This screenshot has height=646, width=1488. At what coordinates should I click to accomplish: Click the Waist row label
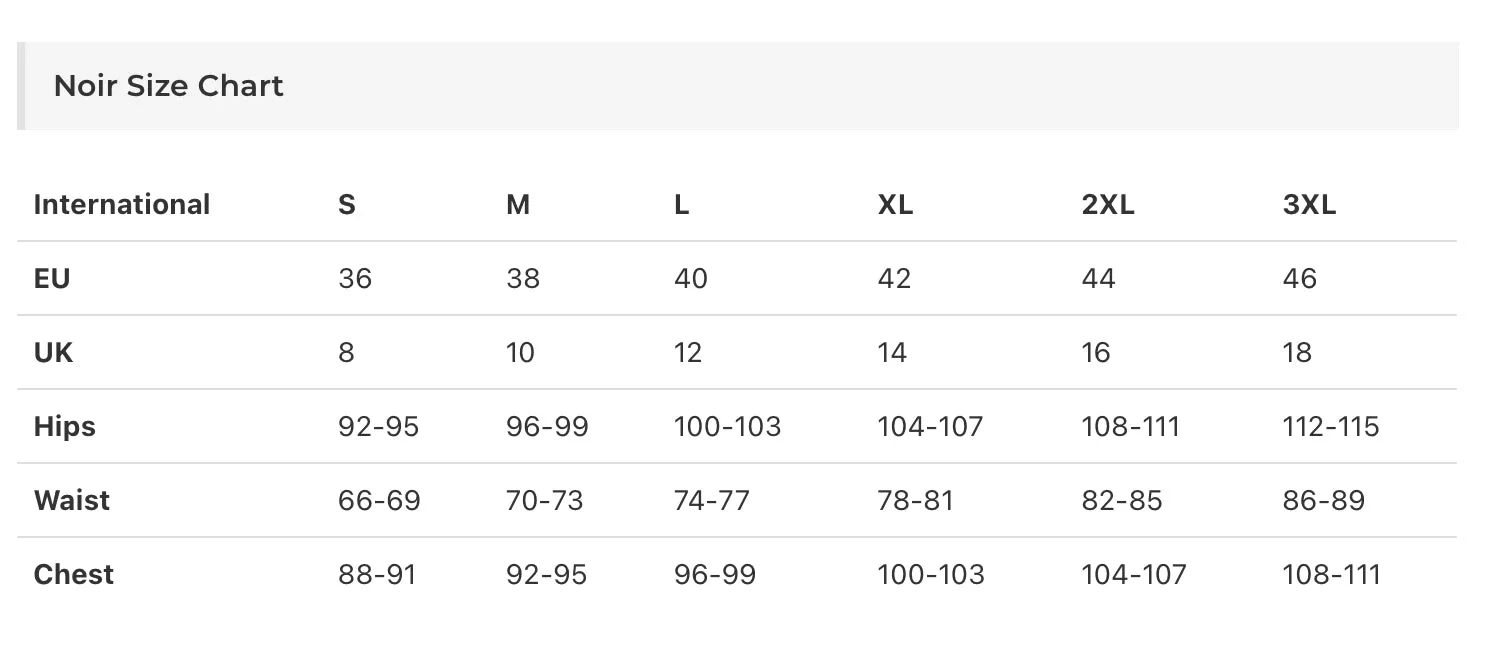click(x=72, y=500)
